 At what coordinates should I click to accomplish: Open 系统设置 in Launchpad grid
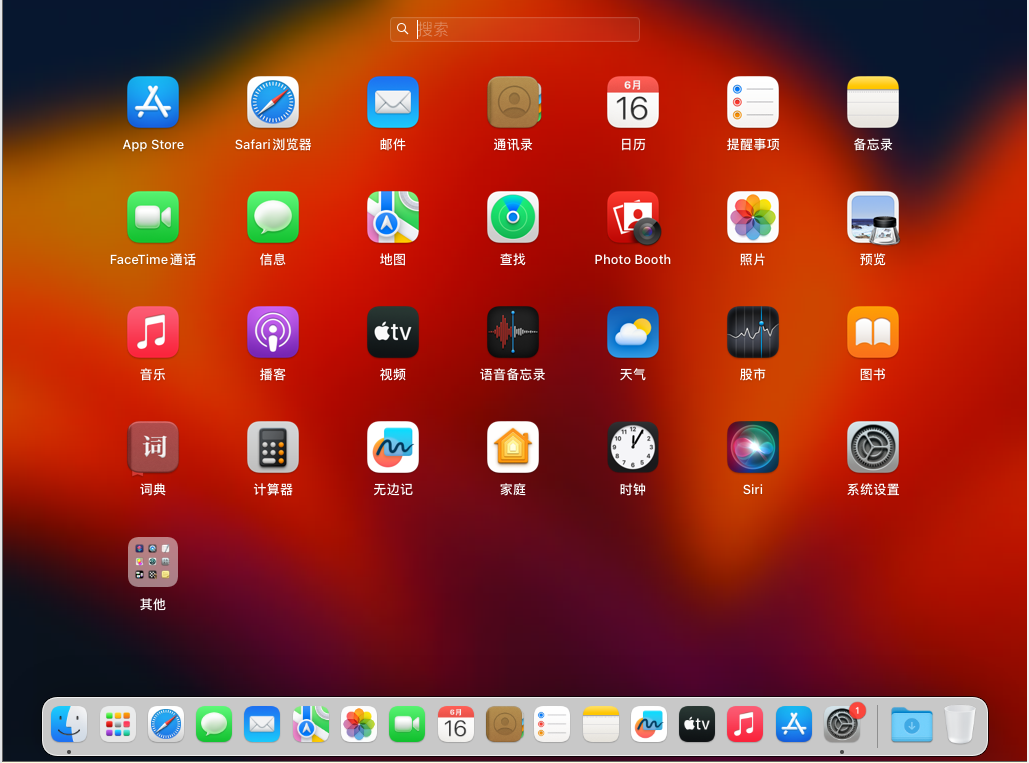873,447
